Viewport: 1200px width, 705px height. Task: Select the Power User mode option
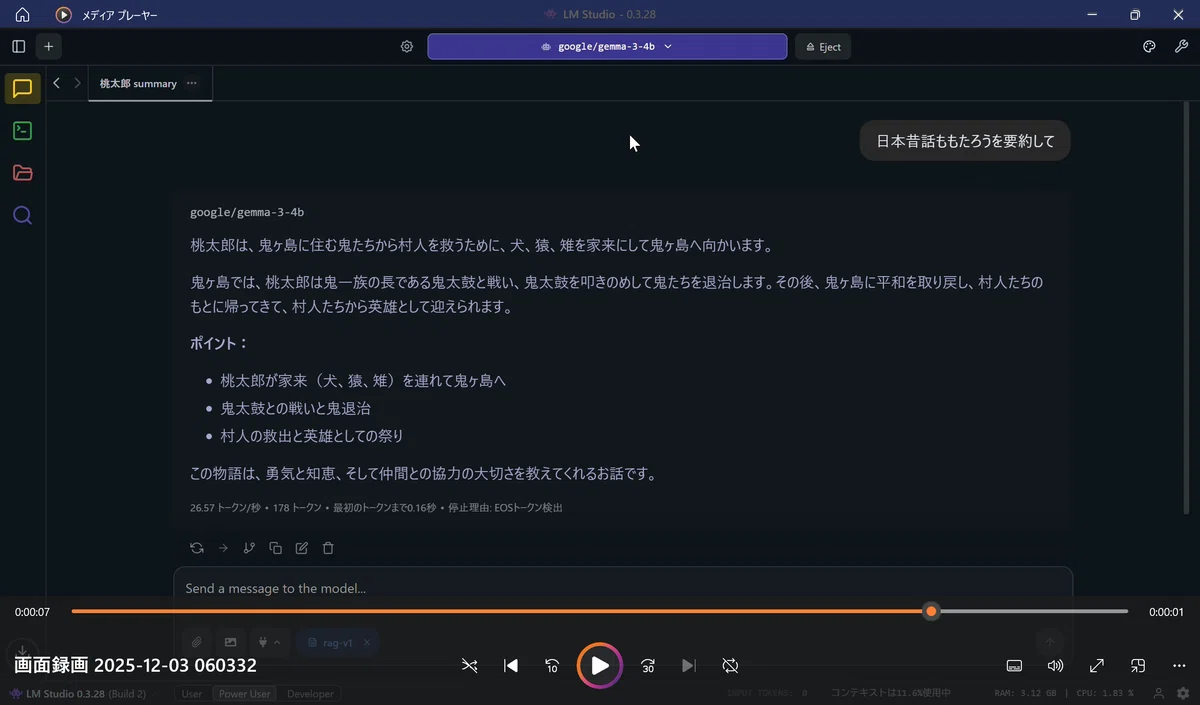pos(244,693)
